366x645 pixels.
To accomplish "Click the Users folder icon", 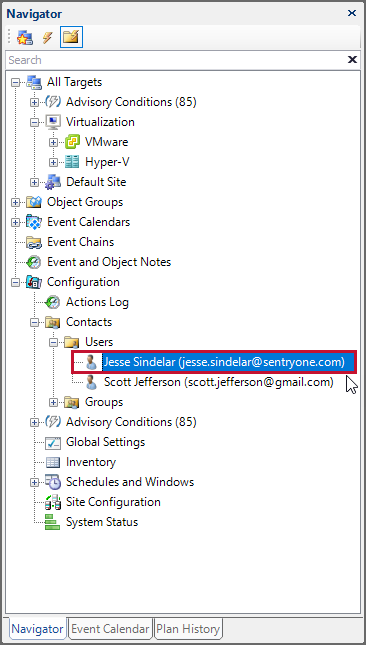I will (x=72, y=343).
